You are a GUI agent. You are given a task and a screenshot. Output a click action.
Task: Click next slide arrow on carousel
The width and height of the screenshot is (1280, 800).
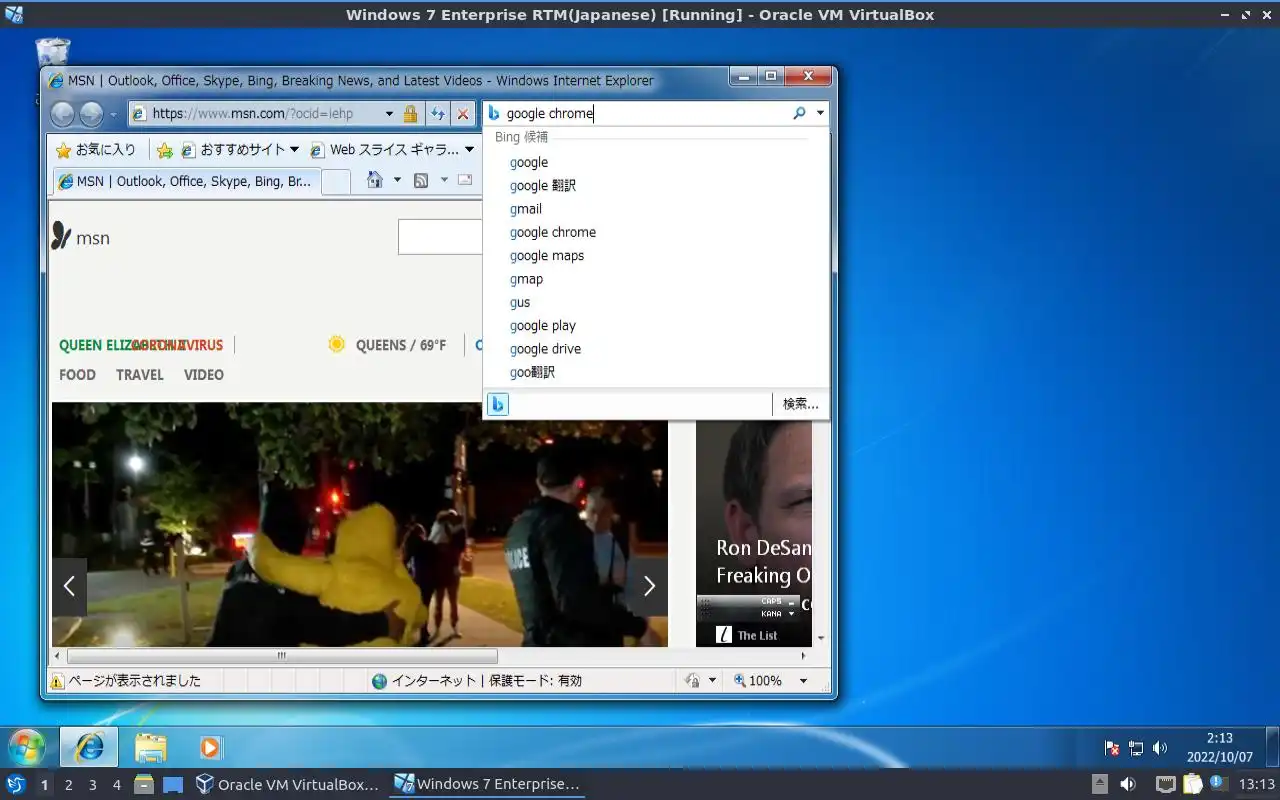(649, 587)
